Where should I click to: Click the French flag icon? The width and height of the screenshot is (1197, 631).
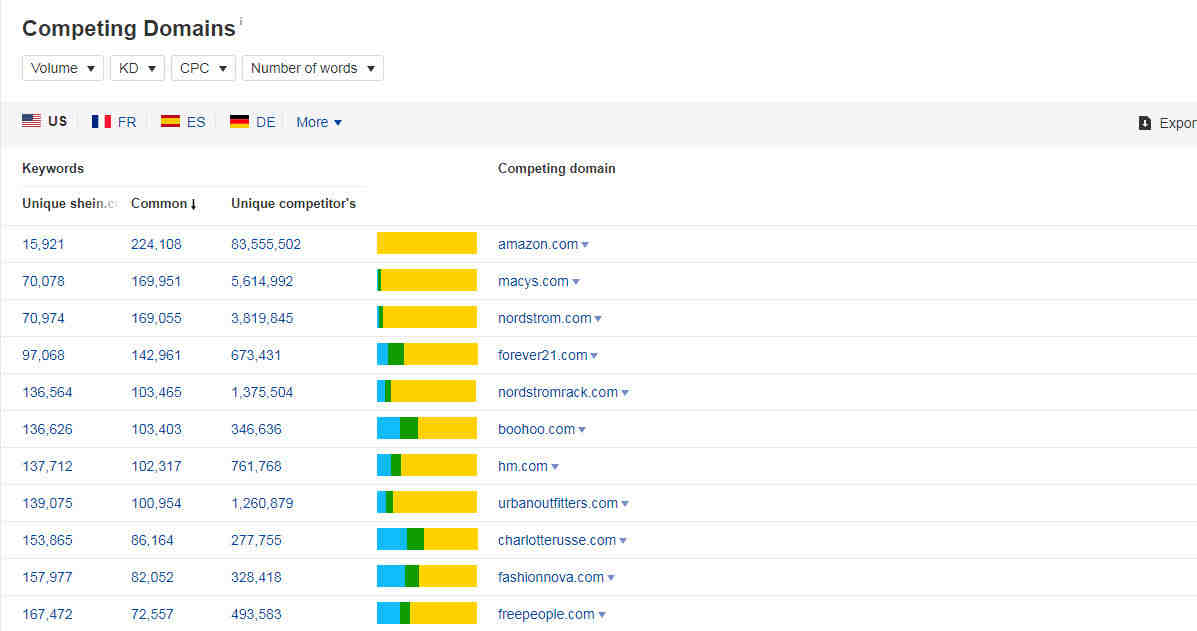point(101,121)
